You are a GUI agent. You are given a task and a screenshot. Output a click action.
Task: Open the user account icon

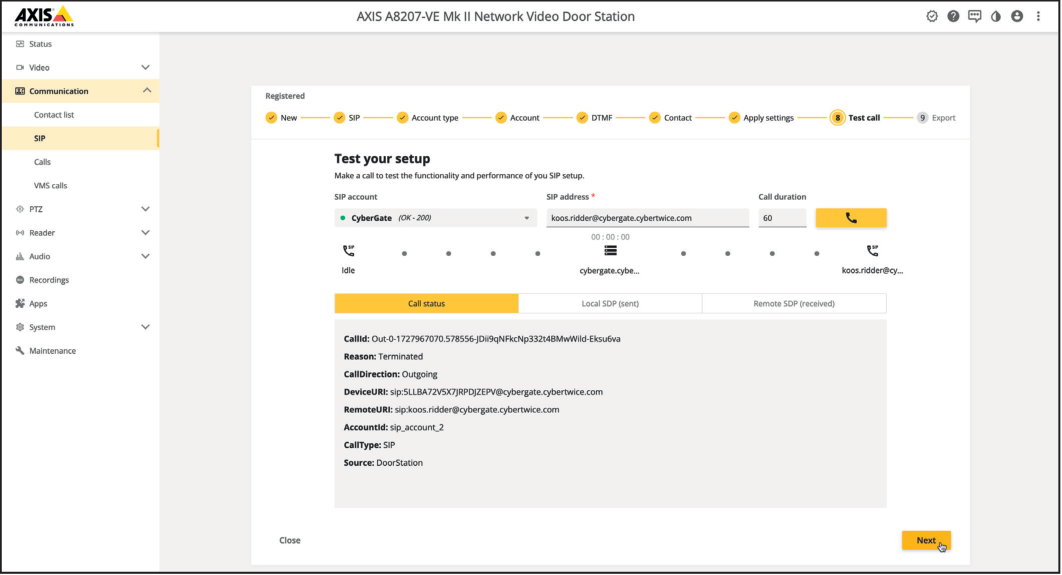tap(1017, 16)
